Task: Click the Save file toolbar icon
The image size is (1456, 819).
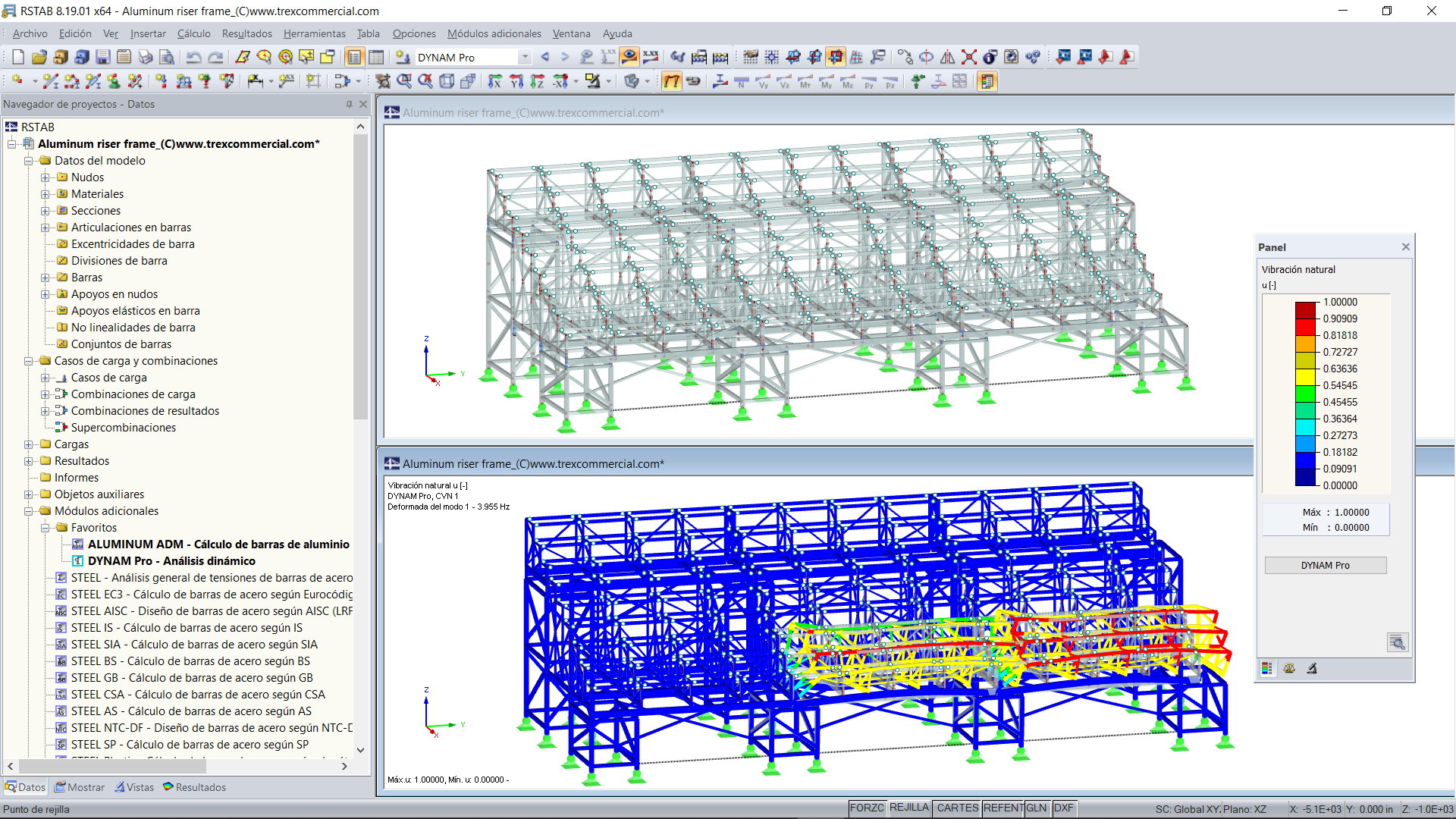Action: coord(103,57)
